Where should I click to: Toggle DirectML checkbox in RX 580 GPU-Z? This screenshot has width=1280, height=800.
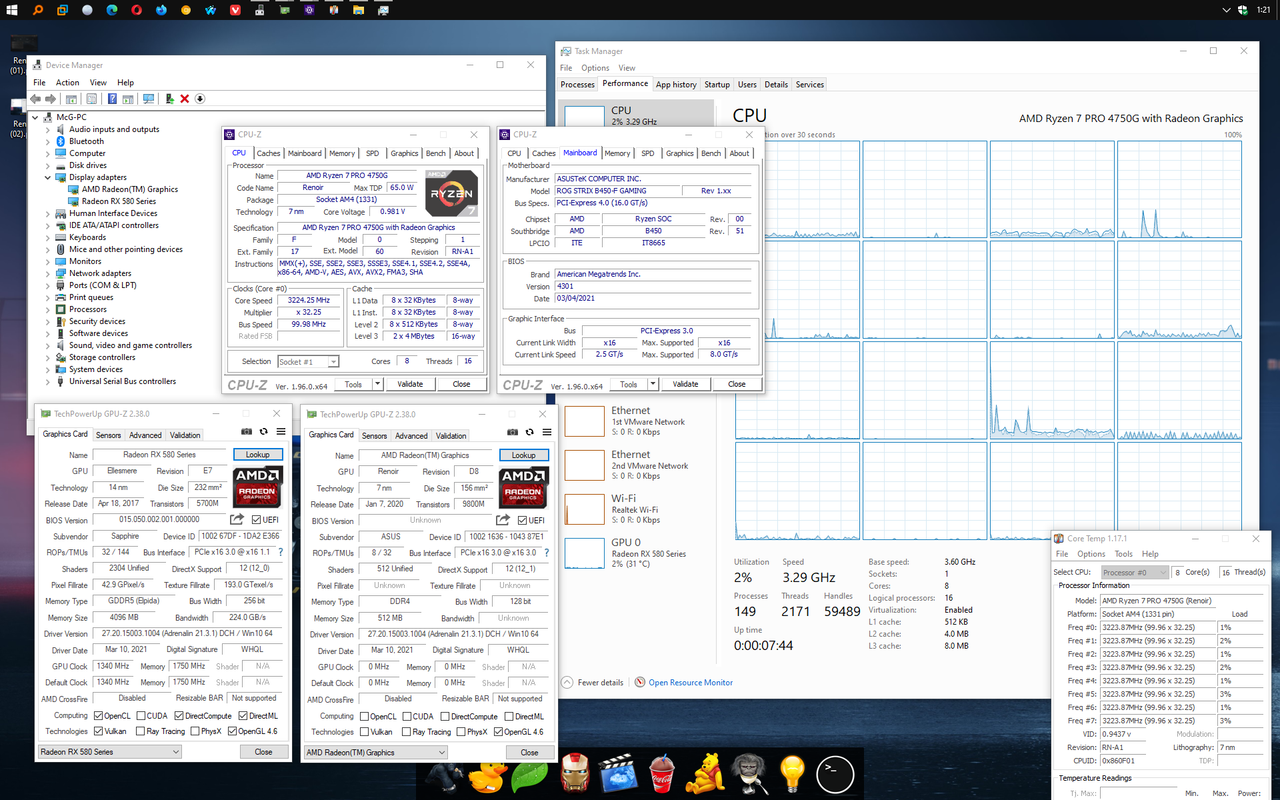[243, 716]
